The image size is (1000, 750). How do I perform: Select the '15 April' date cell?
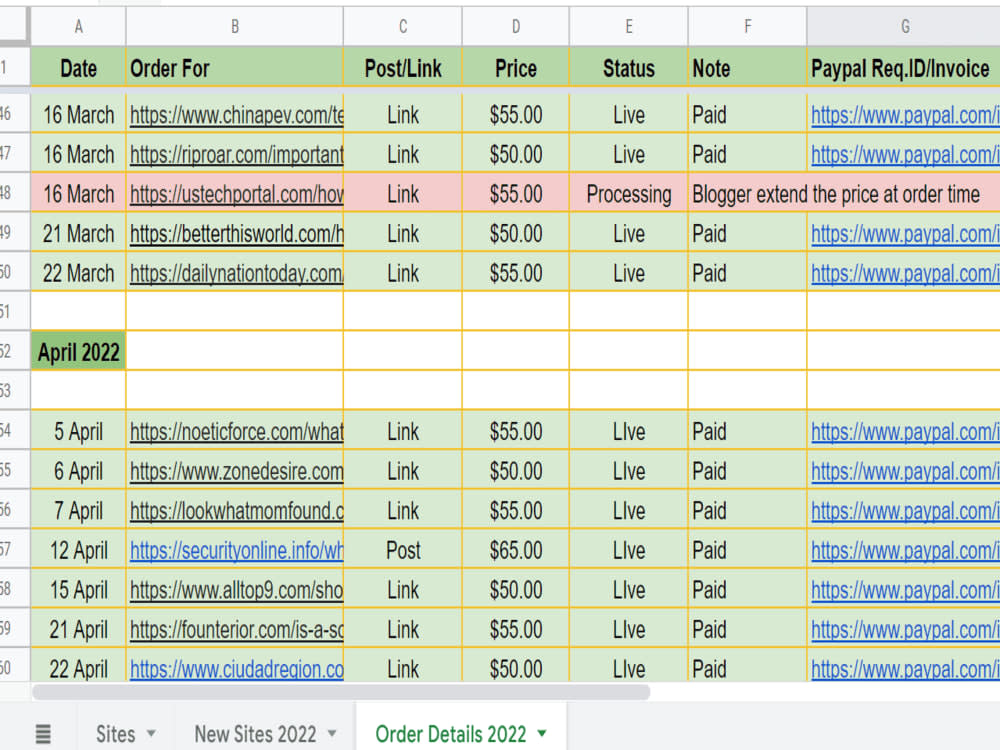78,589
